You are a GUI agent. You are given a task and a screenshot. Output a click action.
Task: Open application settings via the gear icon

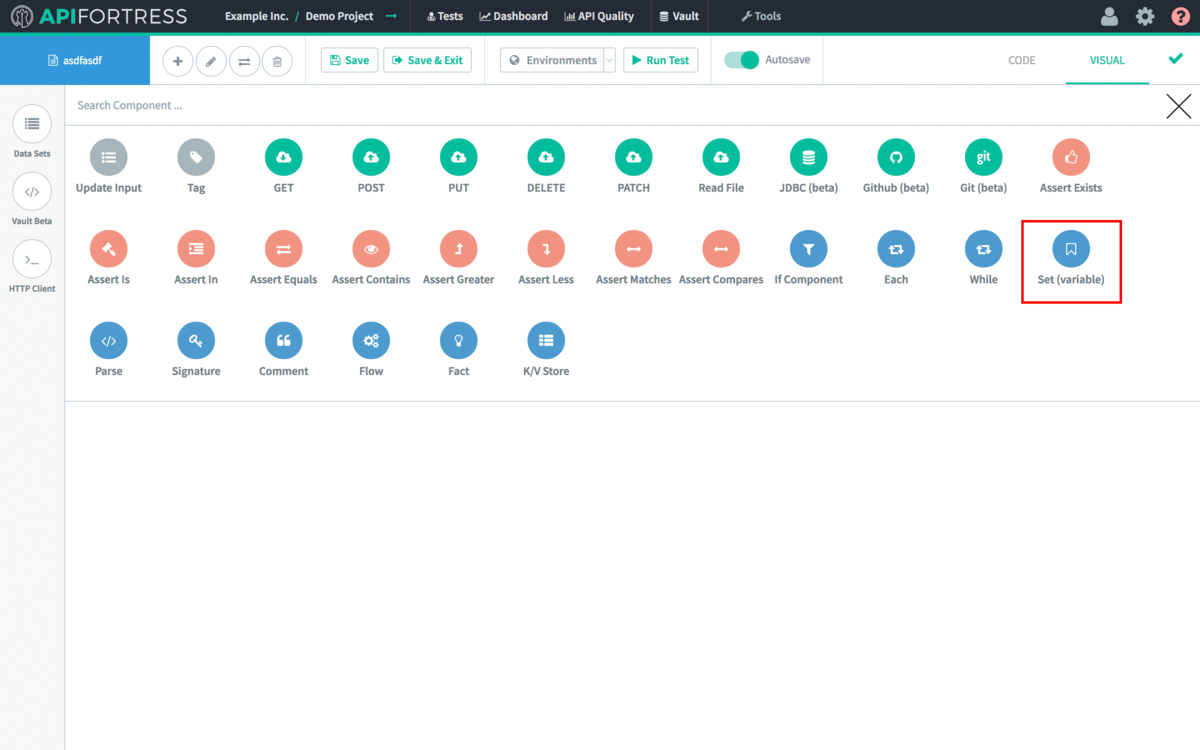pyautogui.click(x=1145, y=16)
